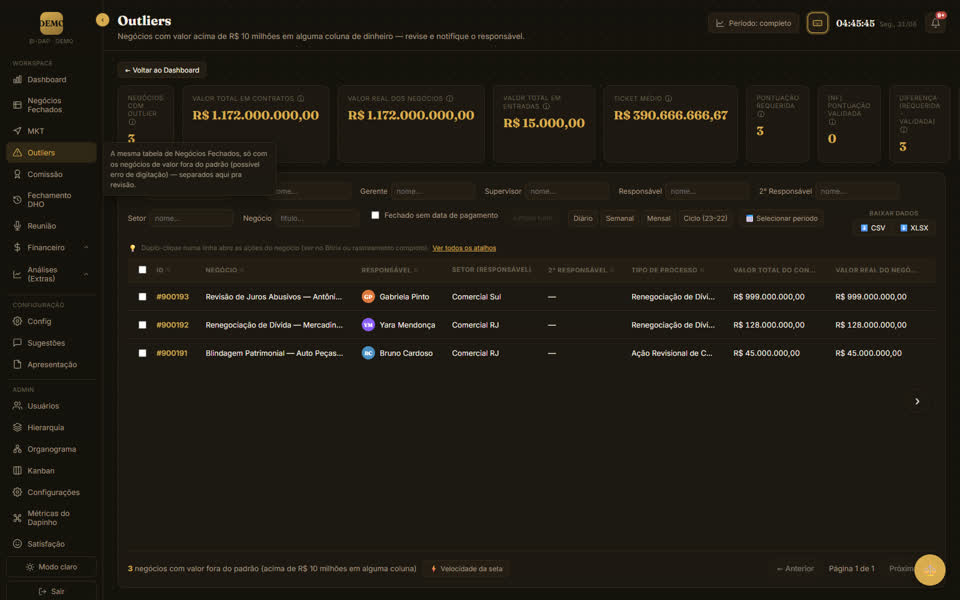Open Fechamento DHO in the sidebar
960x600 pixels.
coord(49,200)
